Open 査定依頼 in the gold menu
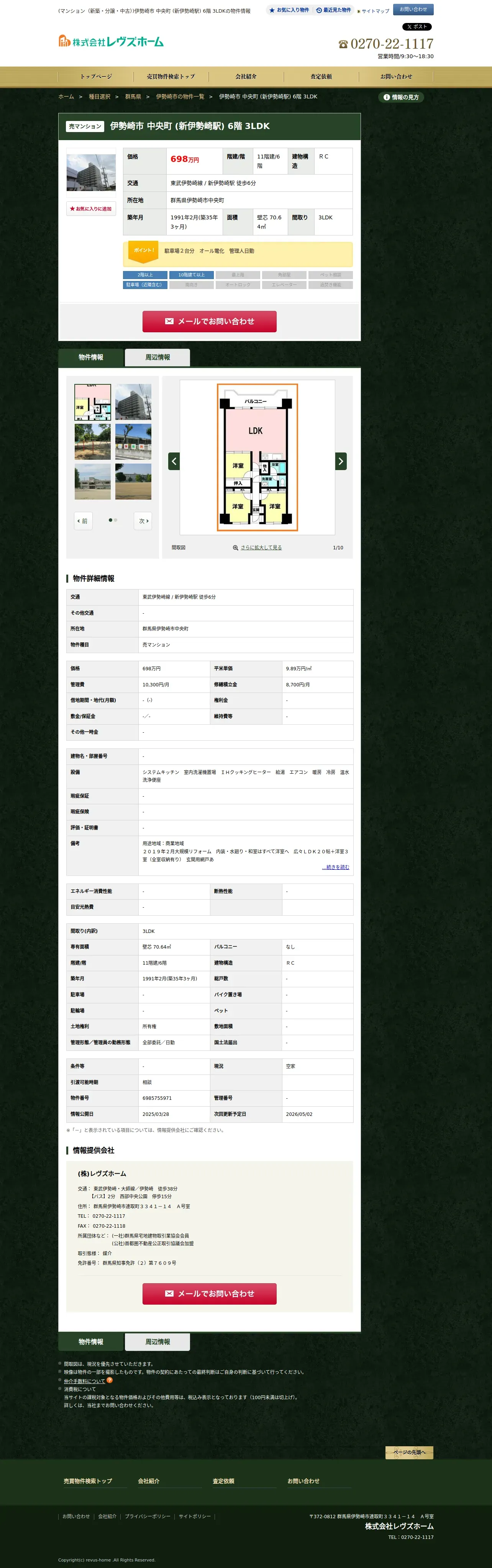The width and height of the screenshot is (492, 1568). tap(321, 77)
